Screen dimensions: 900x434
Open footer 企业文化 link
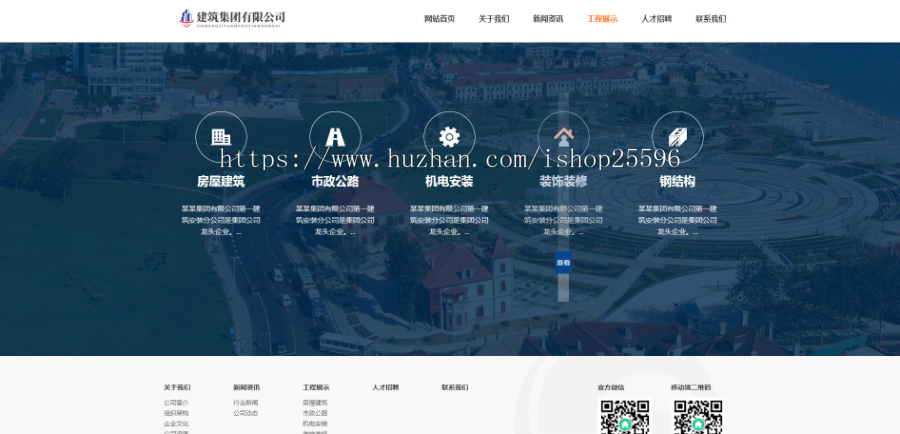(176, 424)
